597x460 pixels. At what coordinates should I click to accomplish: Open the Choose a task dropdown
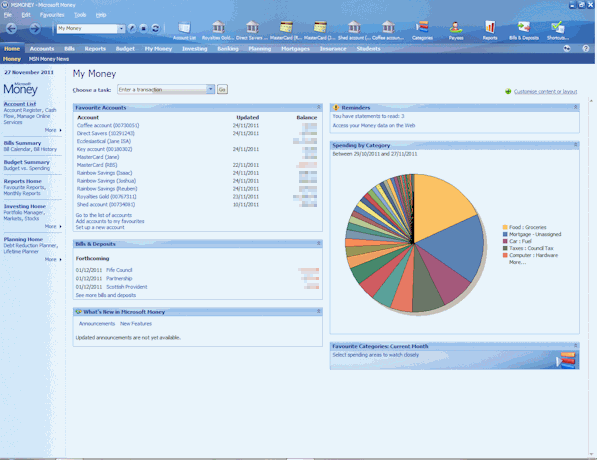coord(211,89)
